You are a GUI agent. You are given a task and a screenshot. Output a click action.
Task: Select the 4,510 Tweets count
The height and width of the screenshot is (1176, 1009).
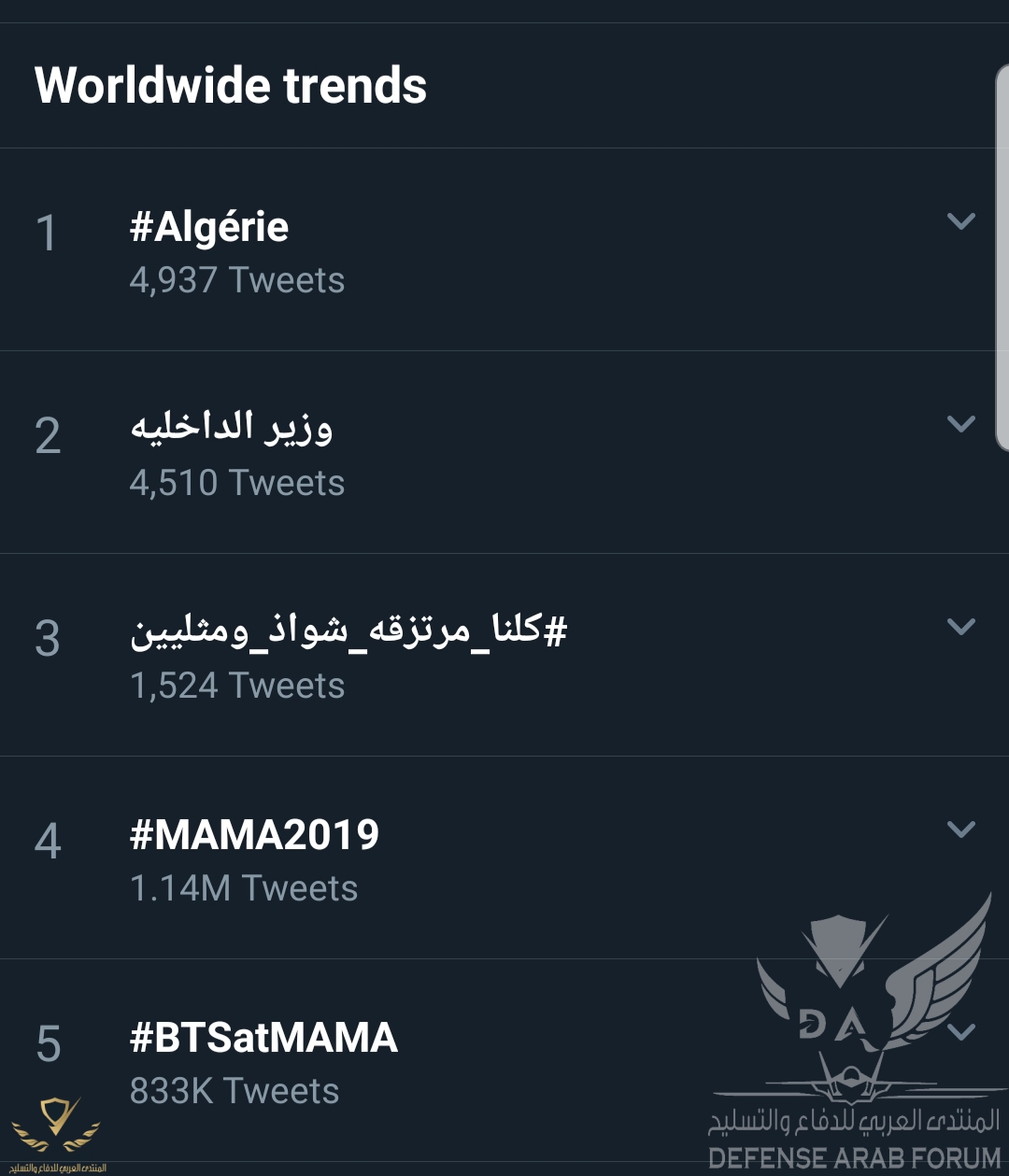237,483
